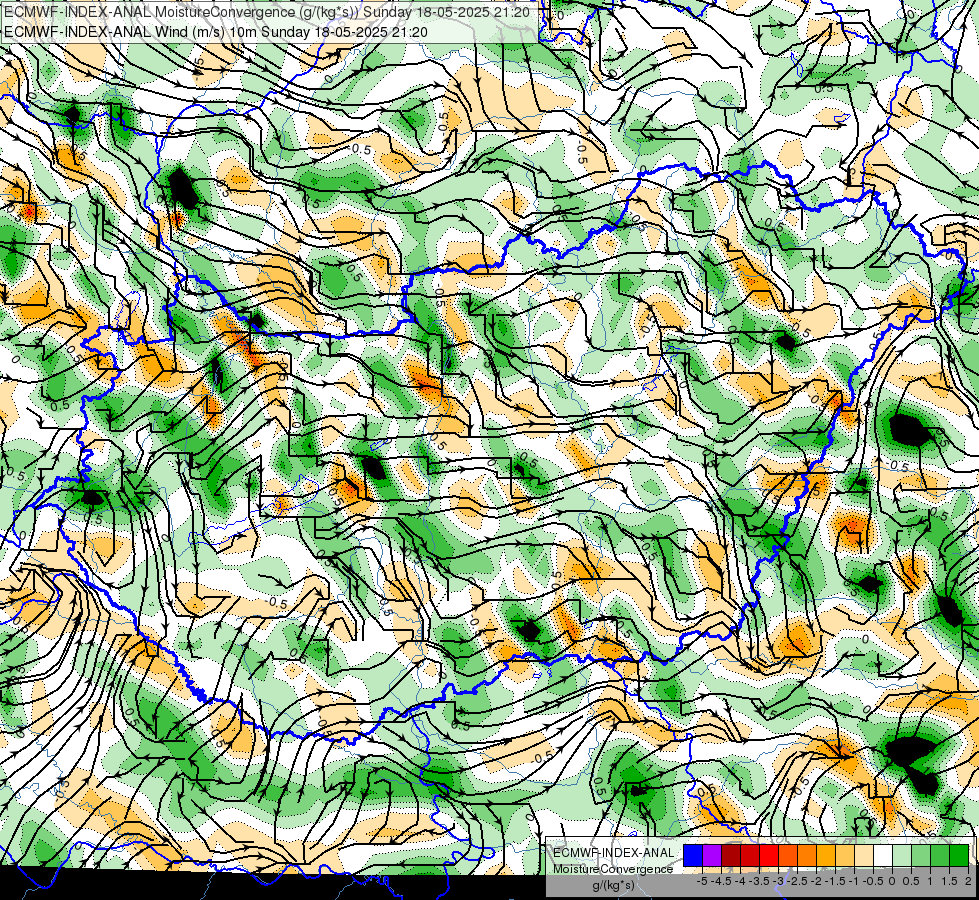Click the MoistureConvergence title line in the header
This screenshot has width=979, height=900.
pos(267,12)
